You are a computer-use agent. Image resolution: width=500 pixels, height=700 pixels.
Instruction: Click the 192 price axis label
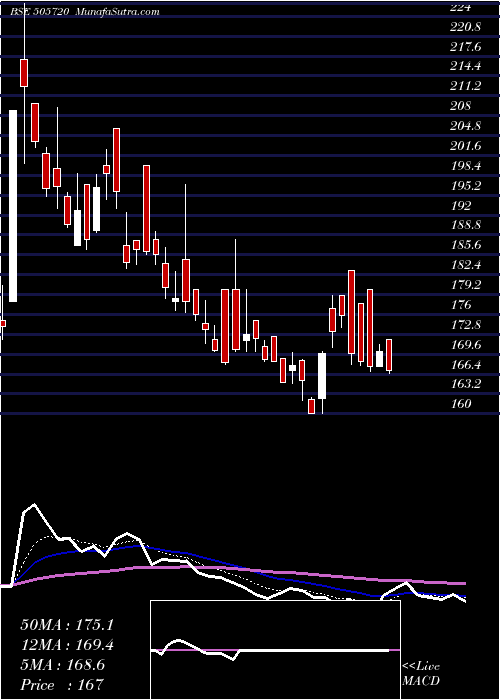tap(461, 205)
